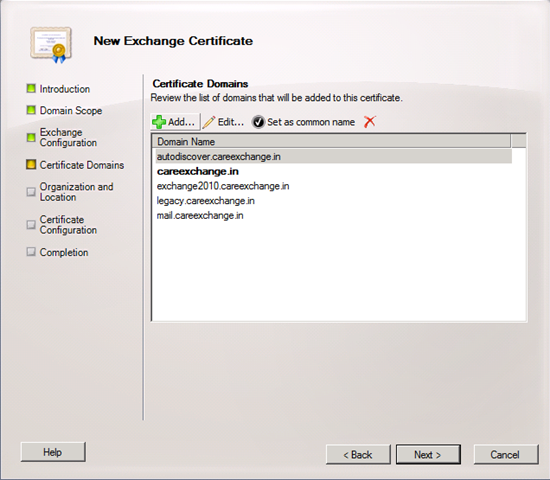Screen dimensions: 550x480
Task: Click the Next button
Action: [x=428, y=455]
